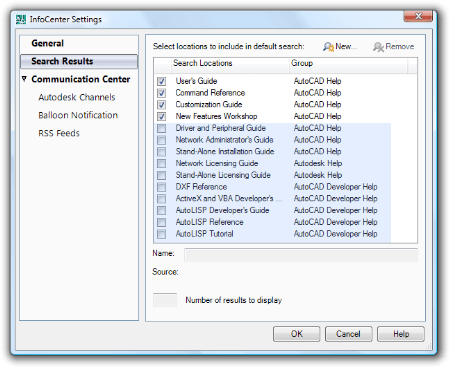This screenshot has width=450, height=367.
Task: Enable the Stand-Alone Licensing Guide checkbox
Action: click(162, 175)
